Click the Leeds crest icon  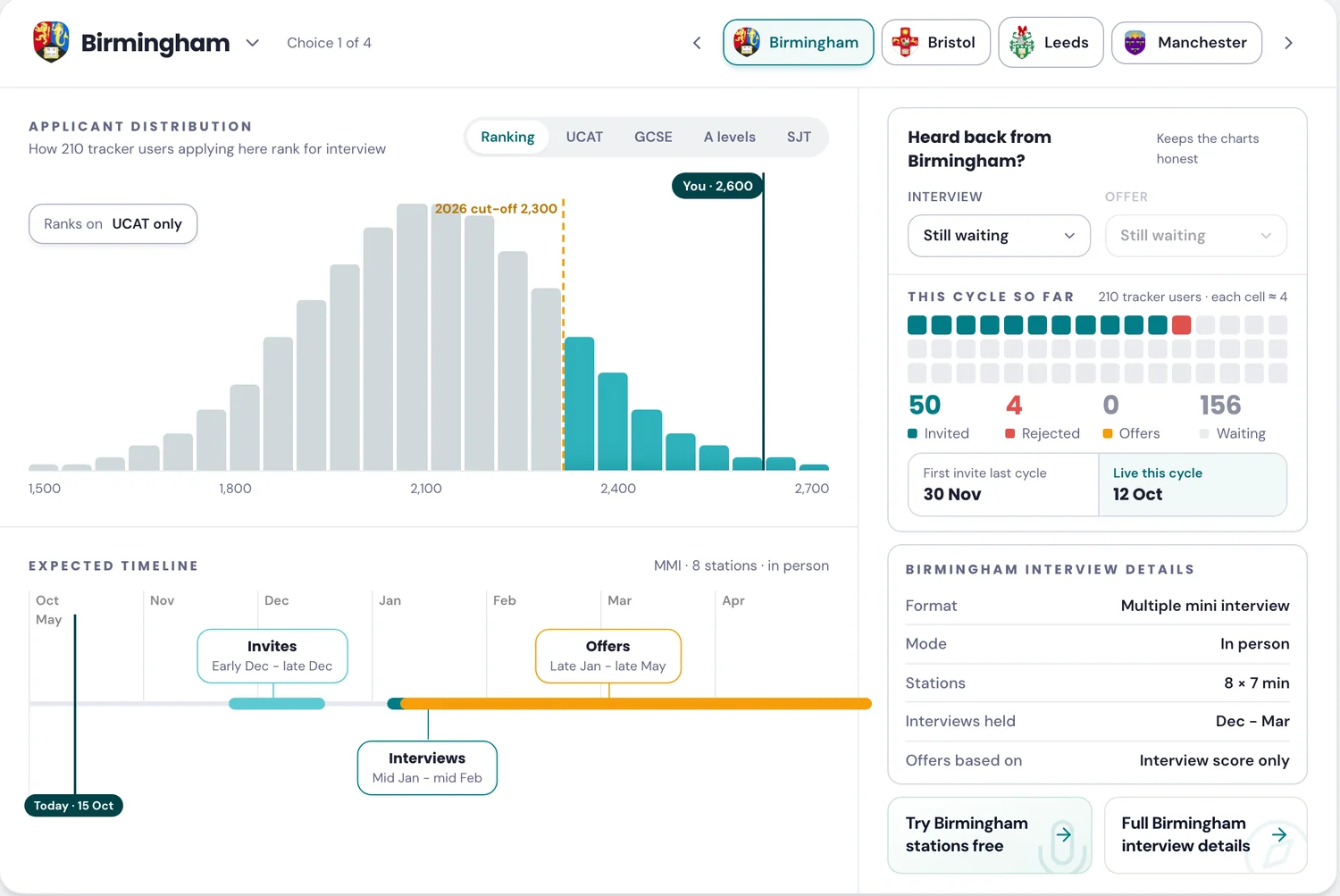coord(1021,42)
